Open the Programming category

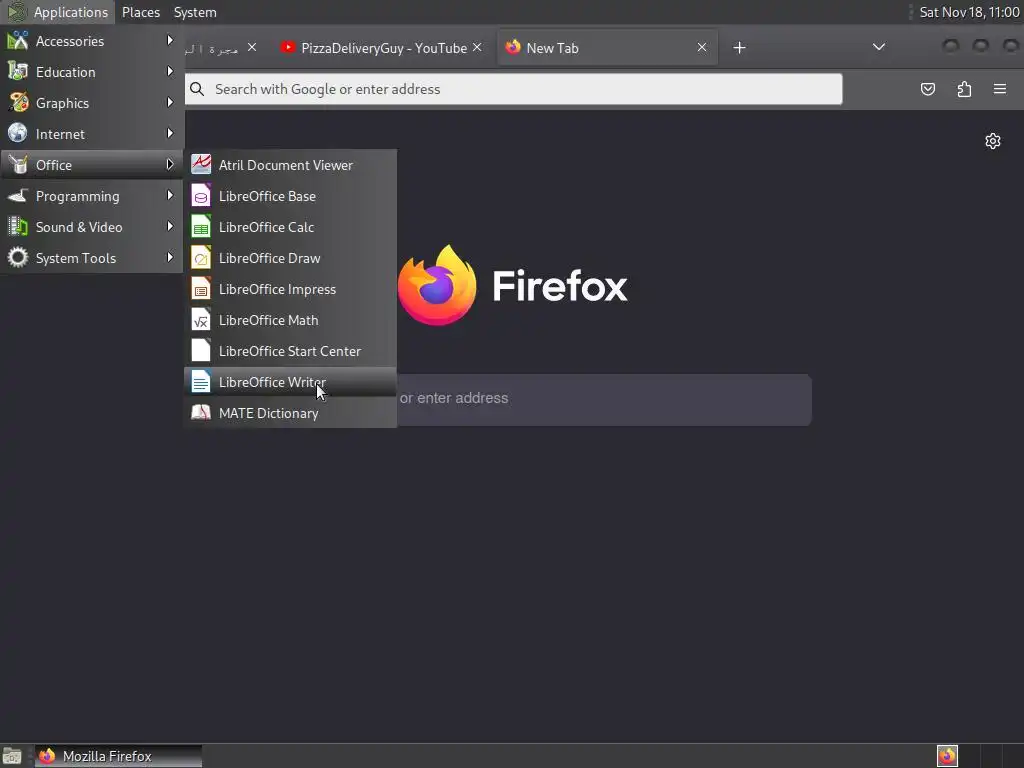pyautogui.click(x=91, y=196)
